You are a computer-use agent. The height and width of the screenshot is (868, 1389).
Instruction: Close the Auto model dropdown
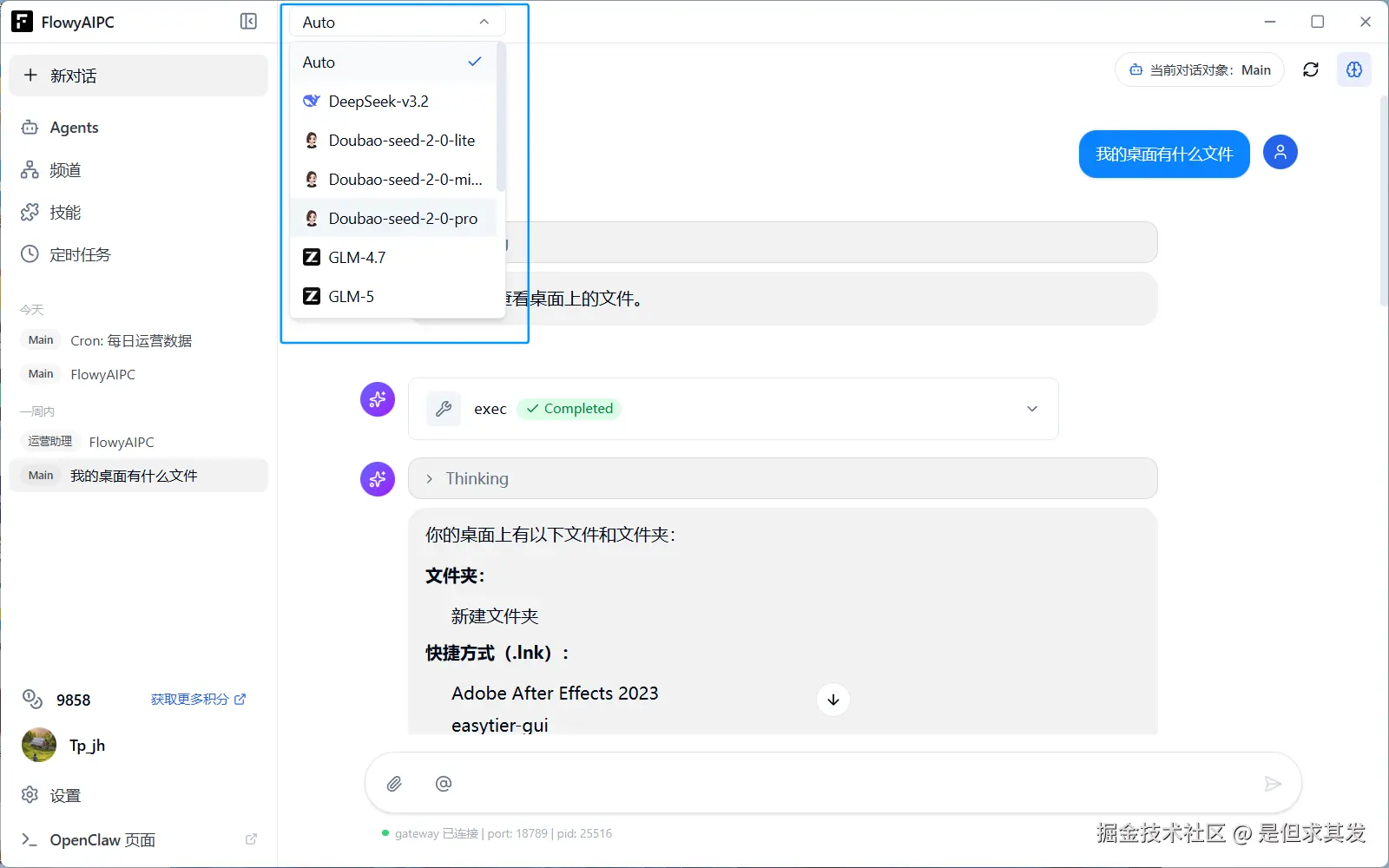click(x=483, y=22)
